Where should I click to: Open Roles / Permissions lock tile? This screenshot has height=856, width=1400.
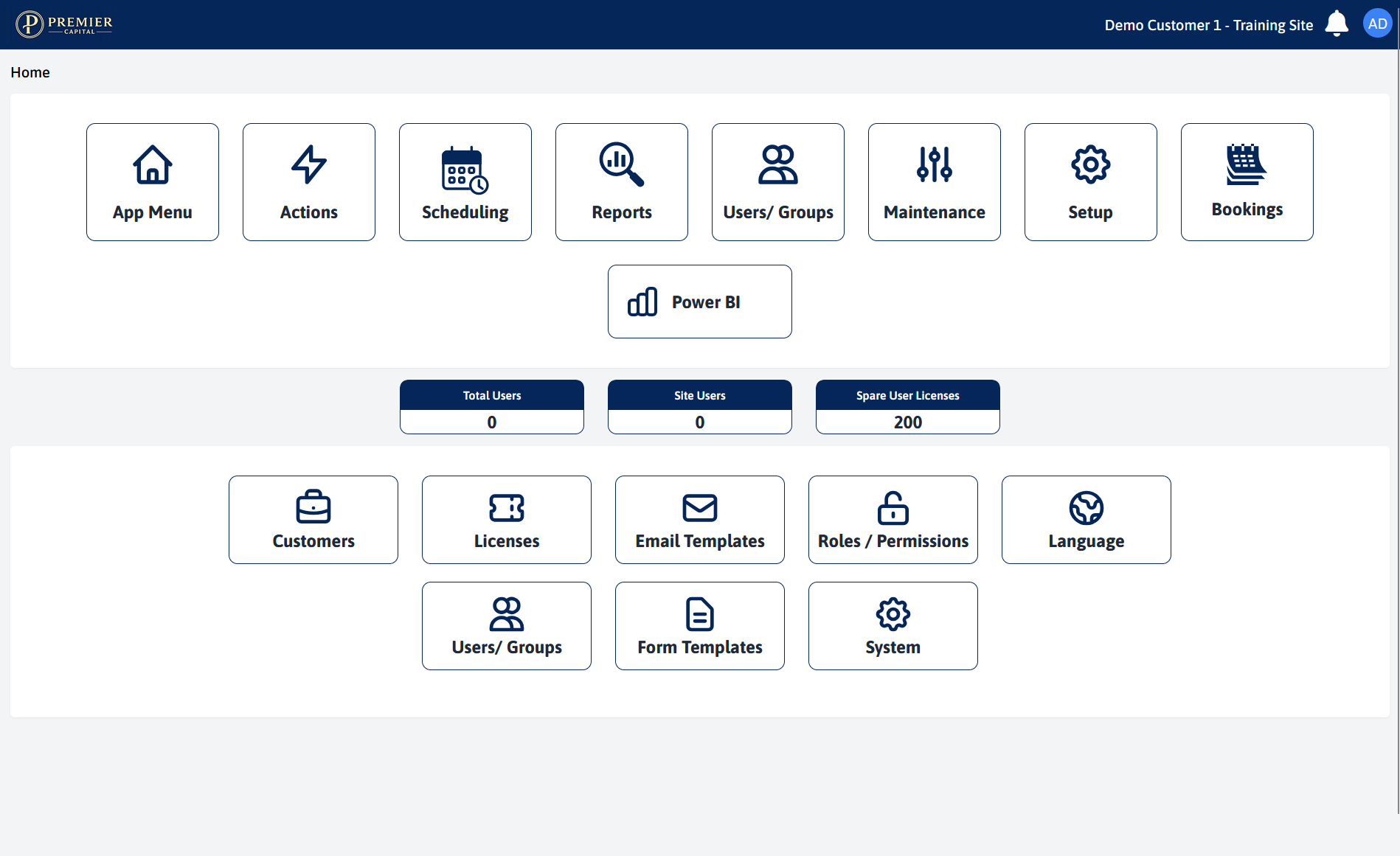point(893,520)
